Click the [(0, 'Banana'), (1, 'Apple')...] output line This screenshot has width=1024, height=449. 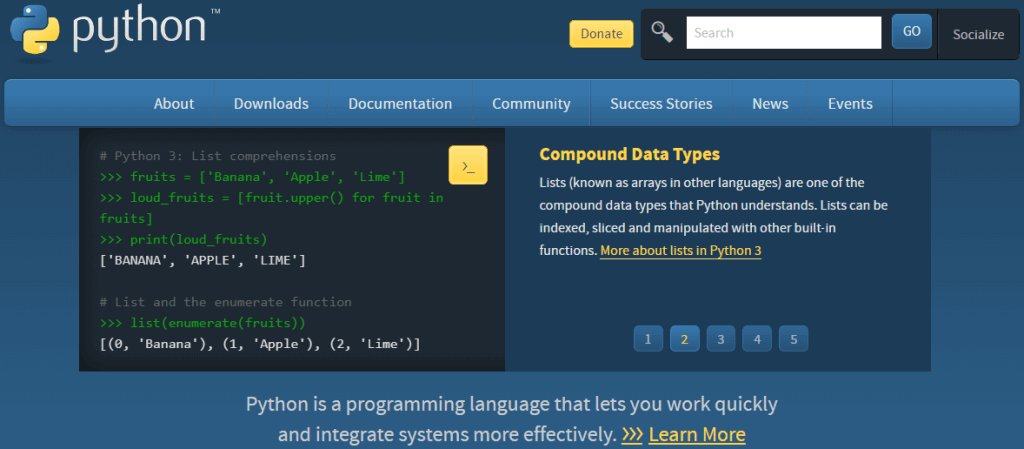tap(260, 344)
